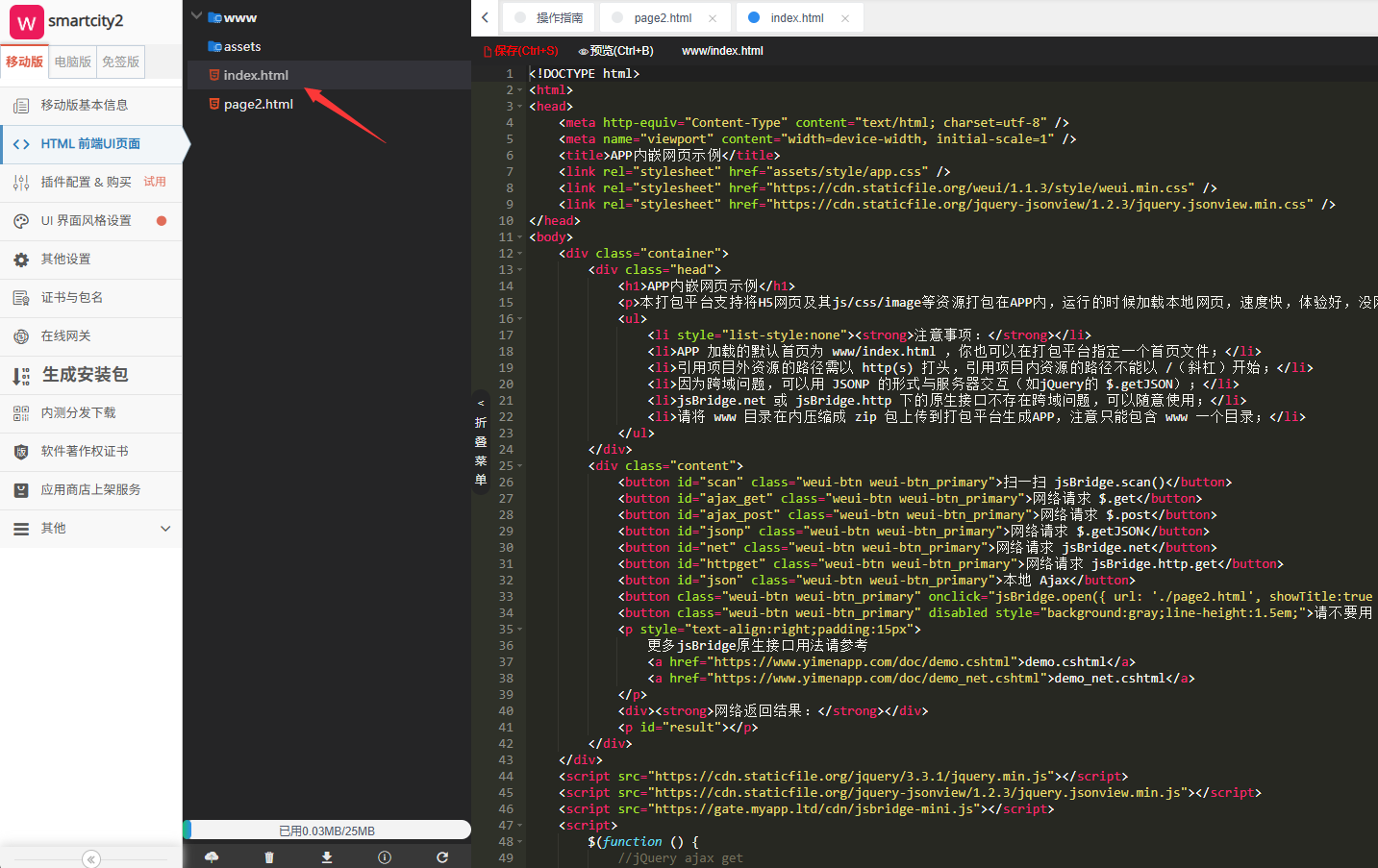Open UI 界面风格设置 palette item
This screenshot has height=868, width=1378.
[87, 220]
